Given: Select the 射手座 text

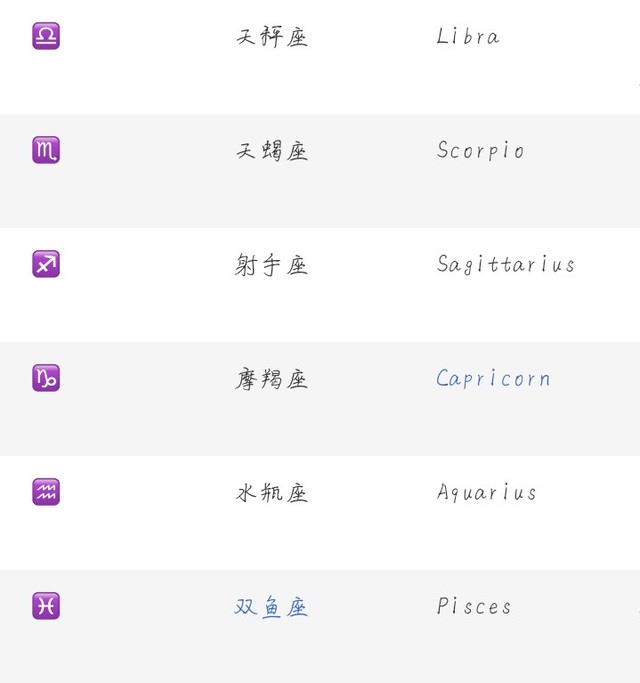Looking at the screenshot, I should (x=271, y=265).
